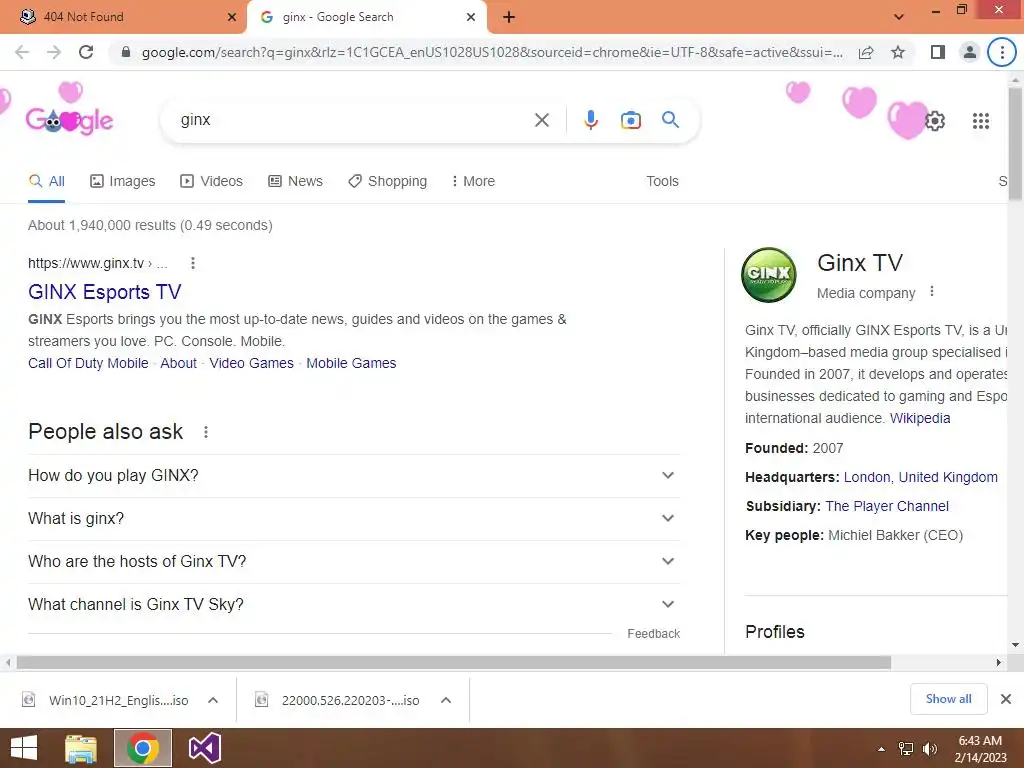
Task: Expand 'Who are the hosts of Ginx TV?'
Action: coord(354,562)
